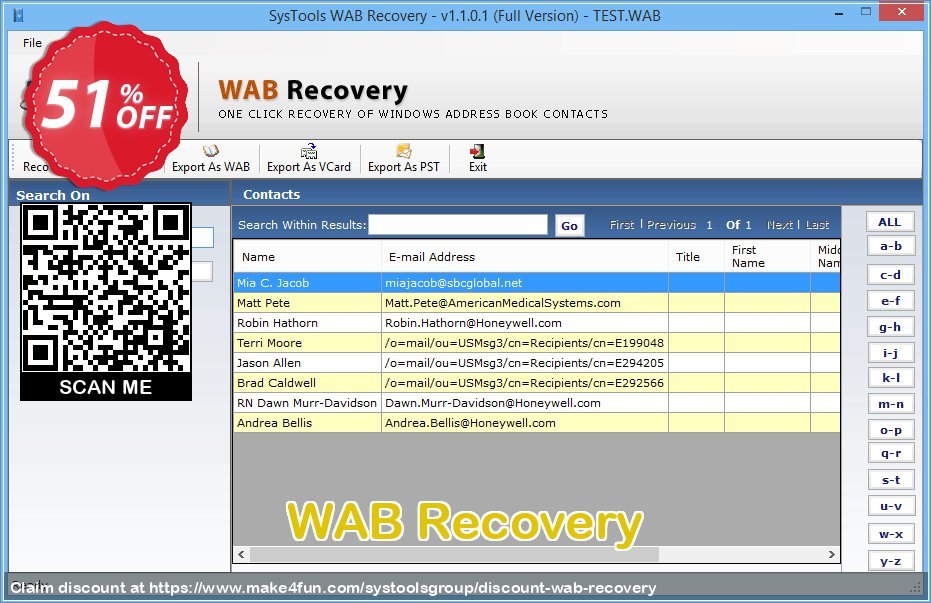The width and height of the screenshot is (931, 603).
Task: Jump to the Last results page
Action: tap(817, 225)
